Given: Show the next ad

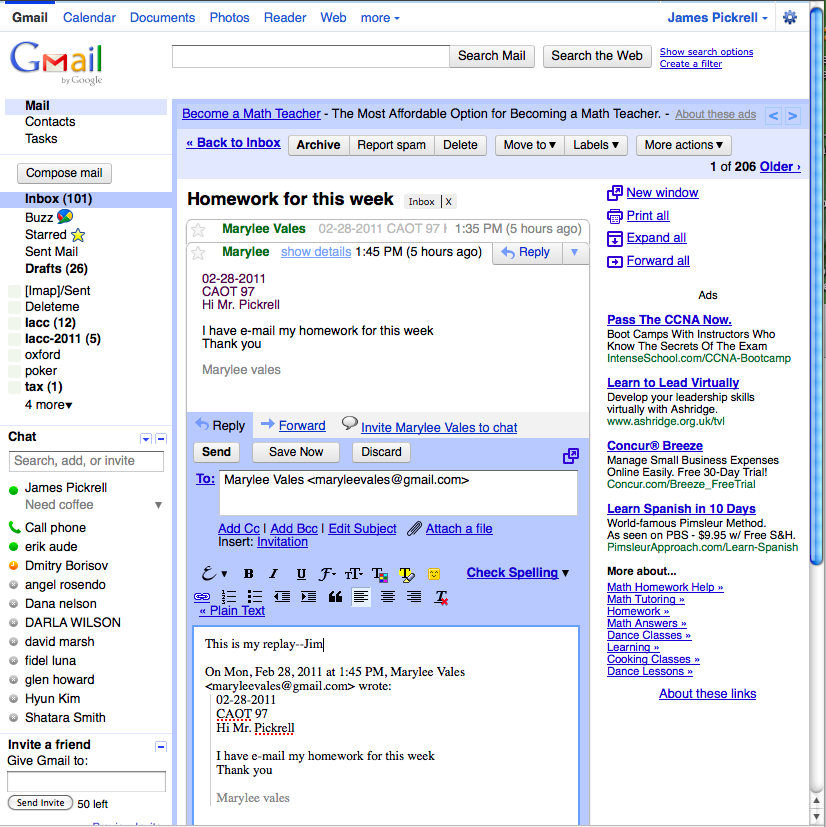Looking at the screenshot, I should coord(792,116).
